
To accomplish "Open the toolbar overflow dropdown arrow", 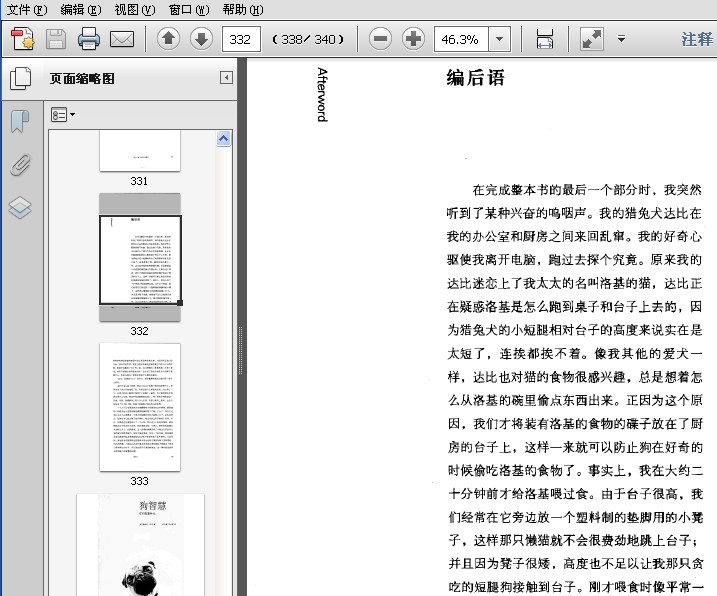I will tap(621, 40).
